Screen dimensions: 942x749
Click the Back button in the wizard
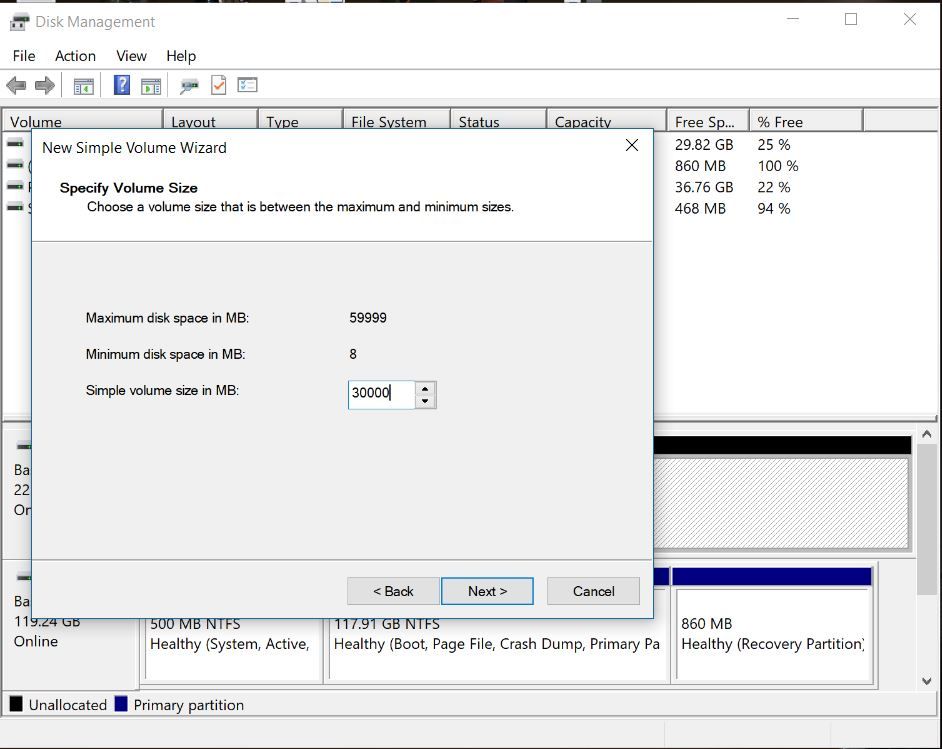(392, 591)
